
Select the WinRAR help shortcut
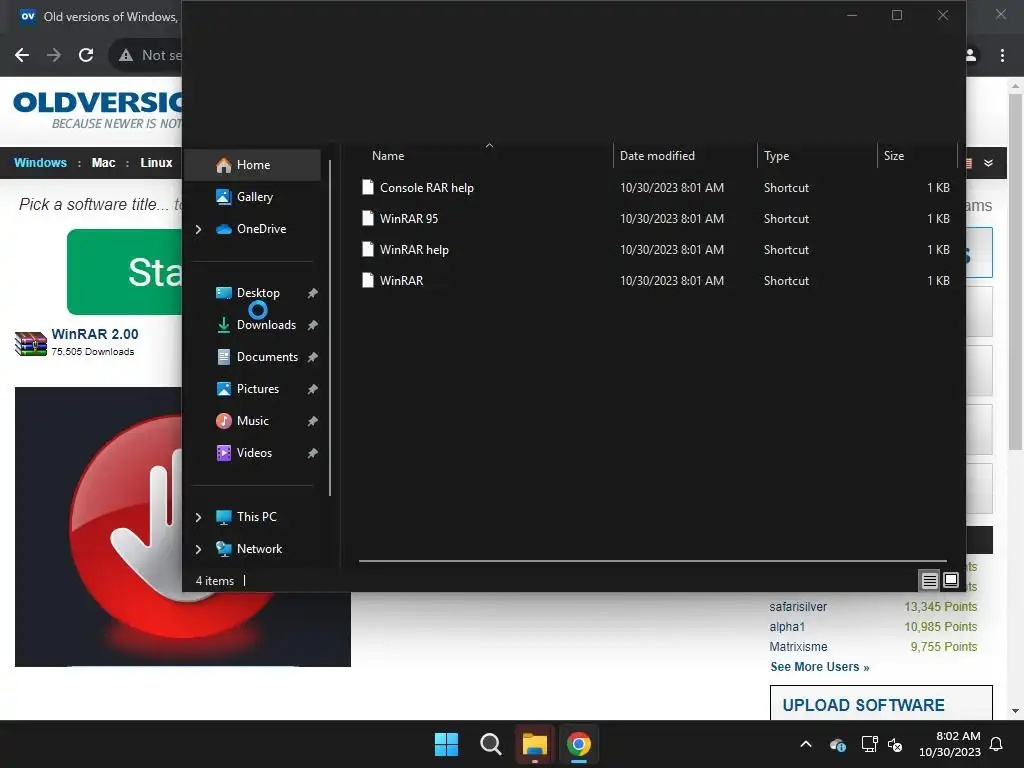click(x=656, y=250)
